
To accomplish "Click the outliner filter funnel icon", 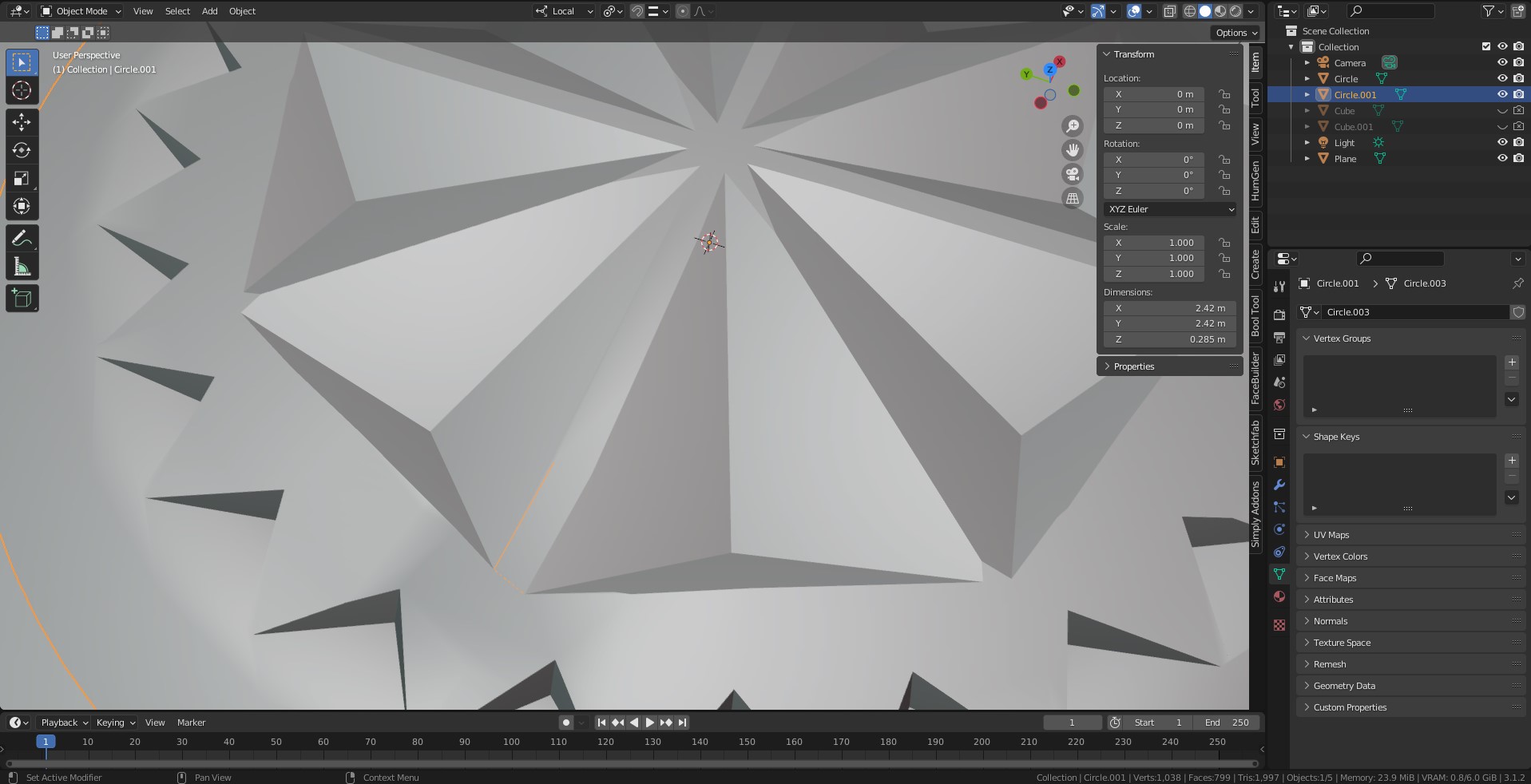I will (x=1489, y=11).
